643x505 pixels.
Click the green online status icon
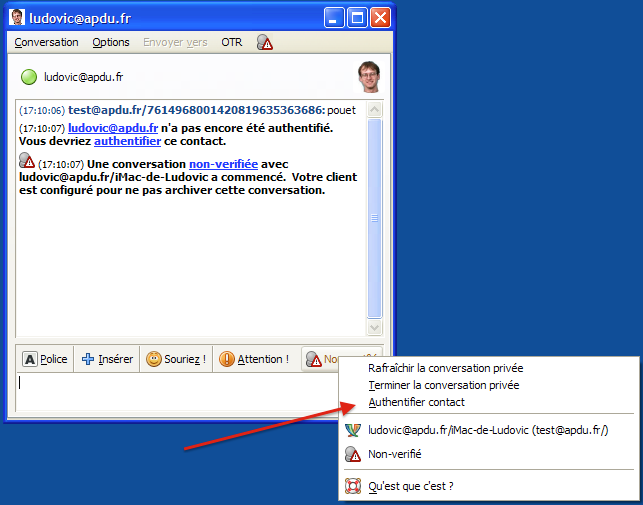[x=29, y=77]
